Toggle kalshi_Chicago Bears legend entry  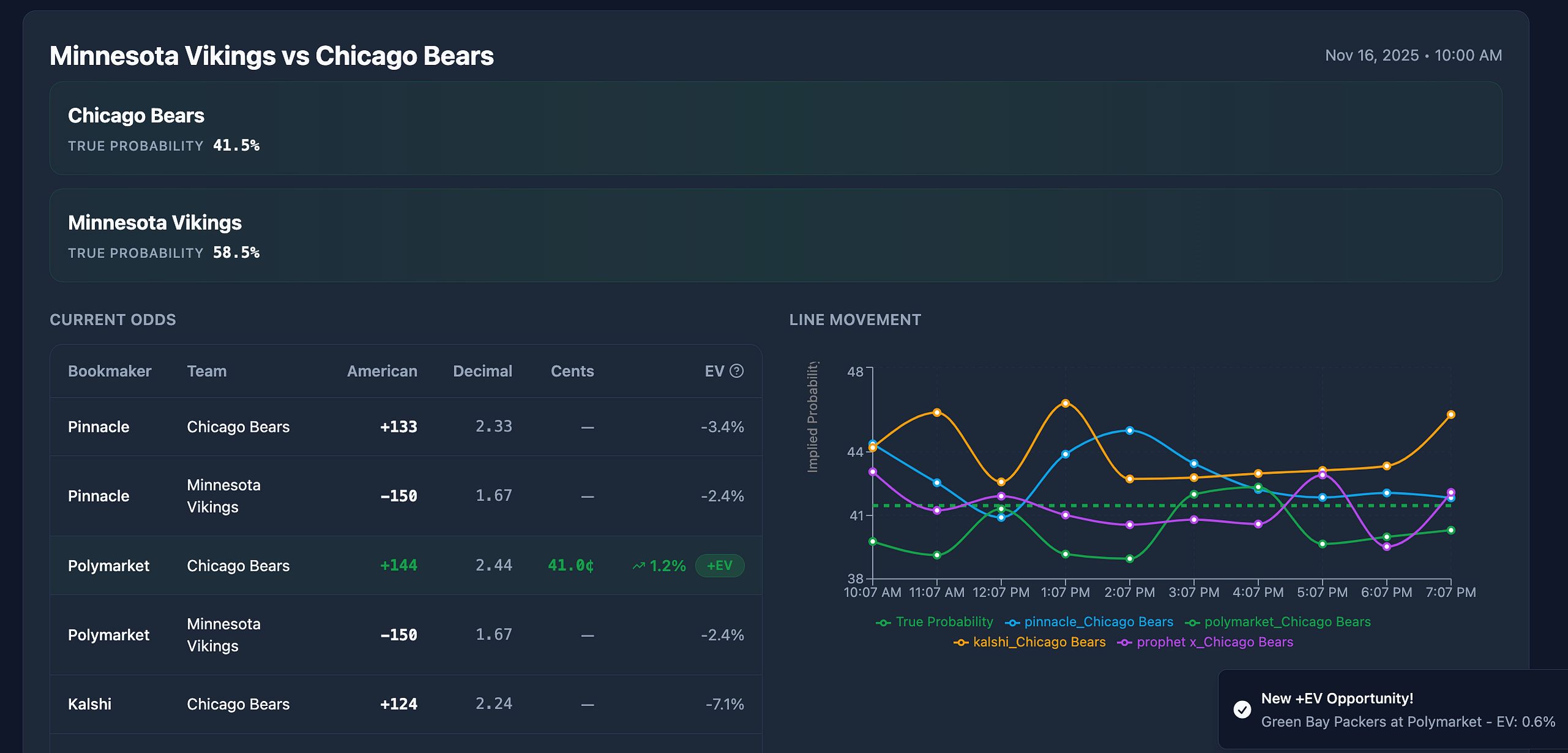click(x=1030, y=642)
